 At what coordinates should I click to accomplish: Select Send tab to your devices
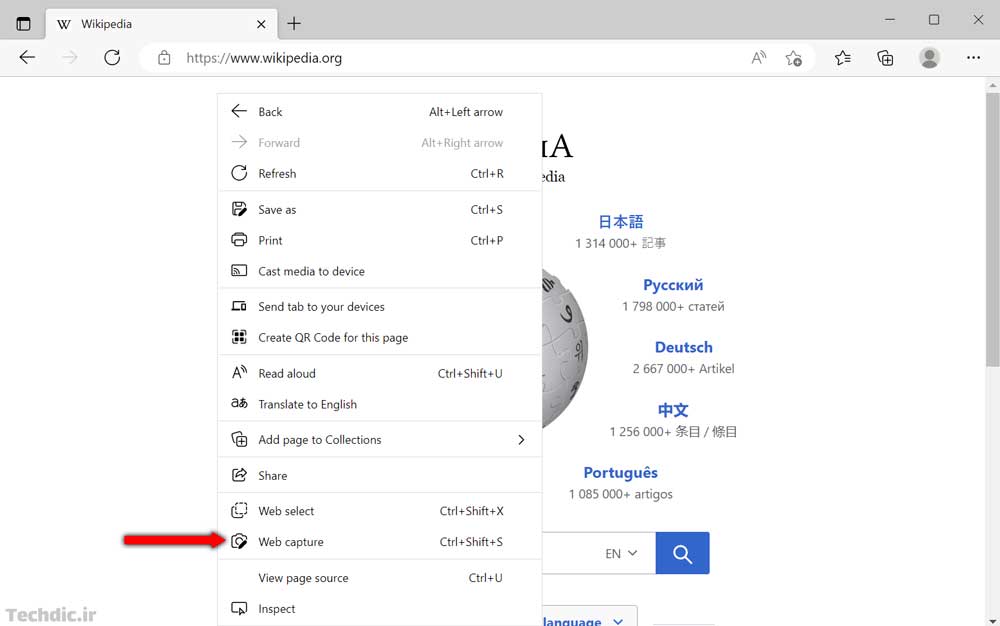tap(379, 307)
